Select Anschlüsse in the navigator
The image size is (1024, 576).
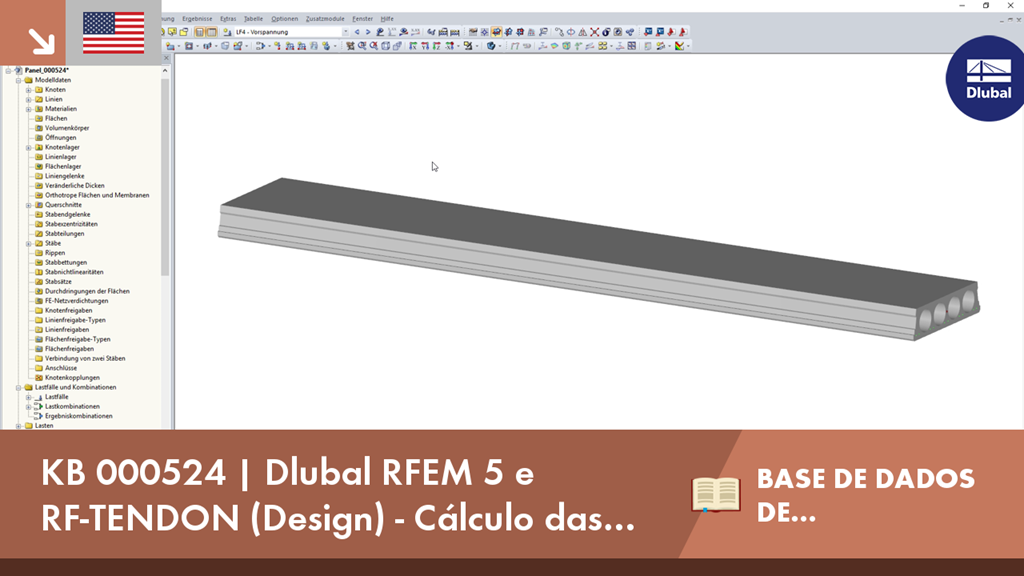(x=61, y=368)
